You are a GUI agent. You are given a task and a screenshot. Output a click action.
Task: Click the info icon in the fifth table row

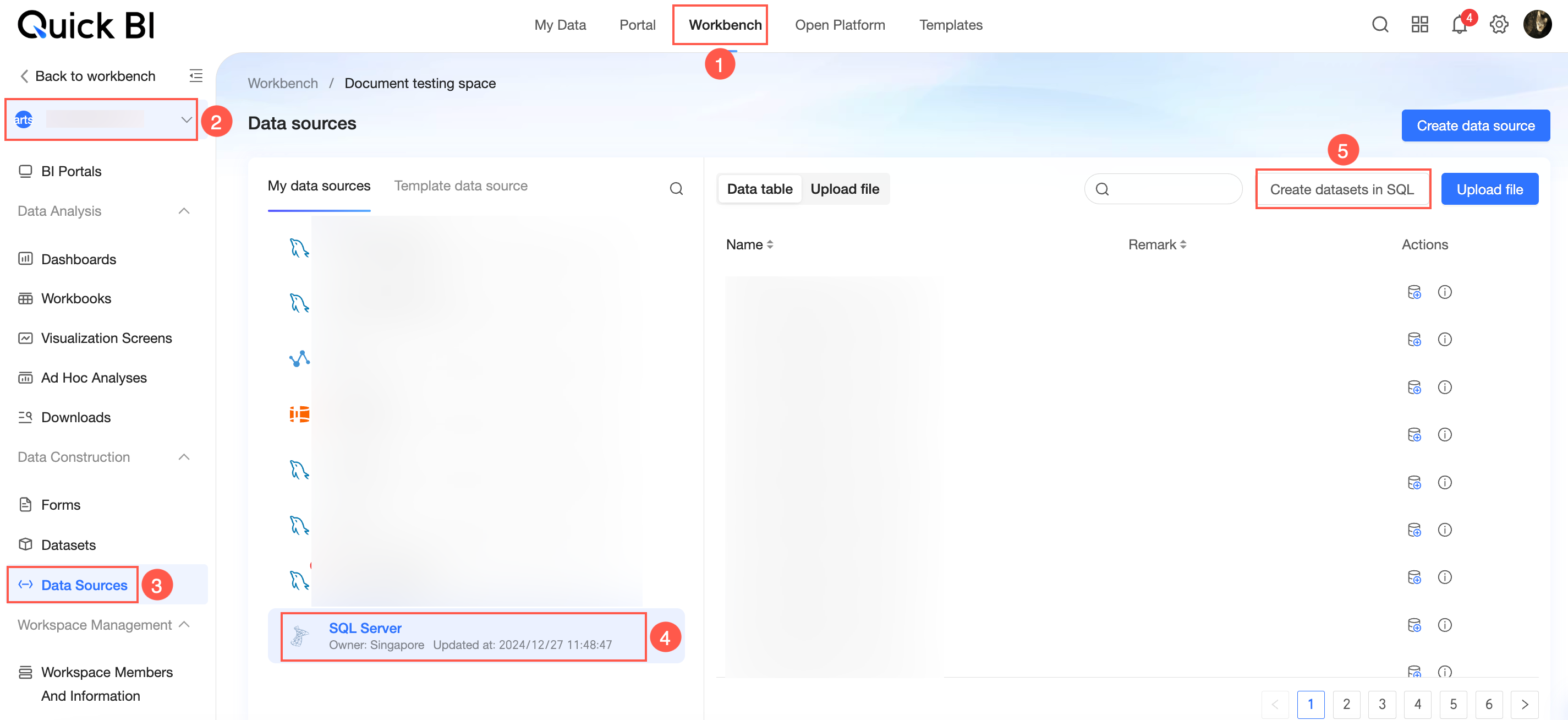(1444, 482)
